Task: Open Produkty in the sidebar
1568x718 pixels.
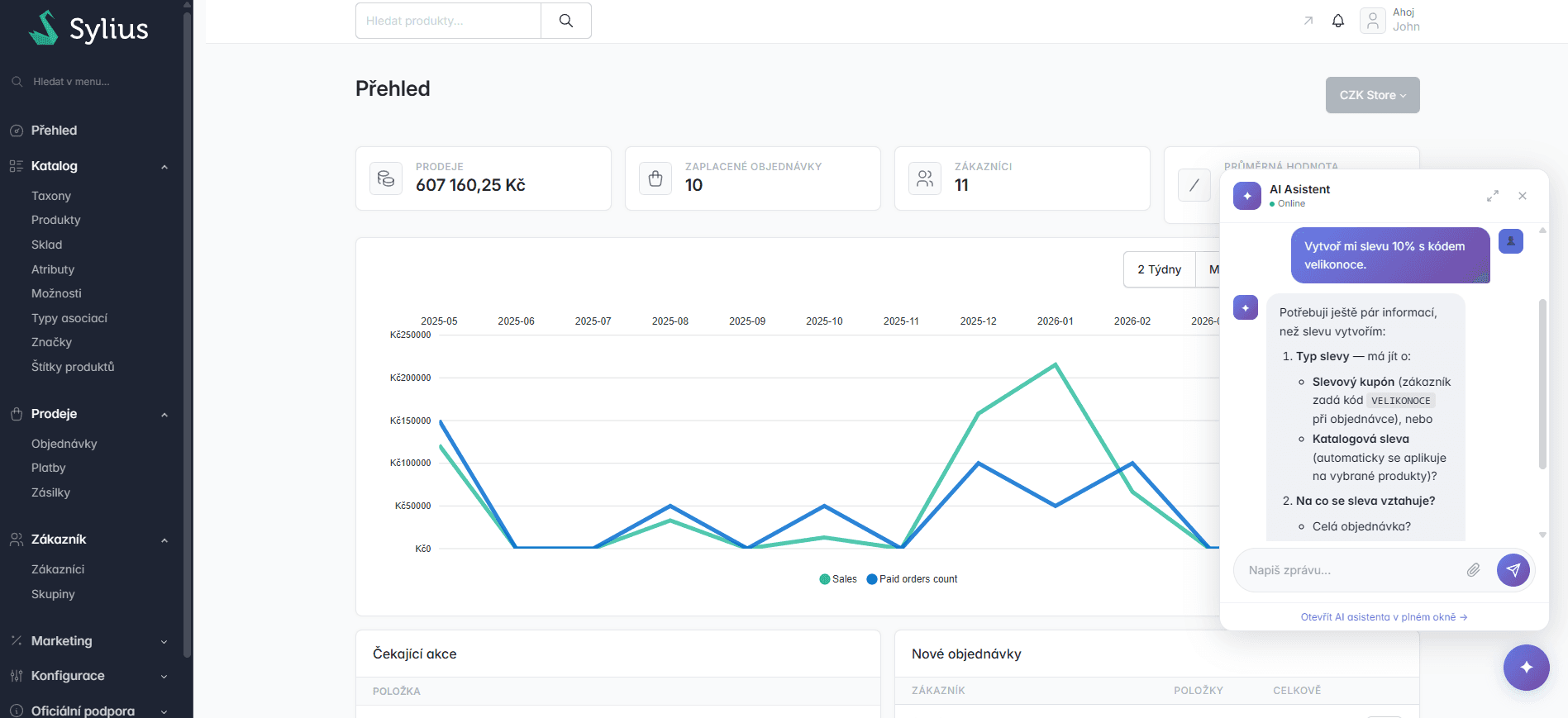Action: tap(56, 220)
